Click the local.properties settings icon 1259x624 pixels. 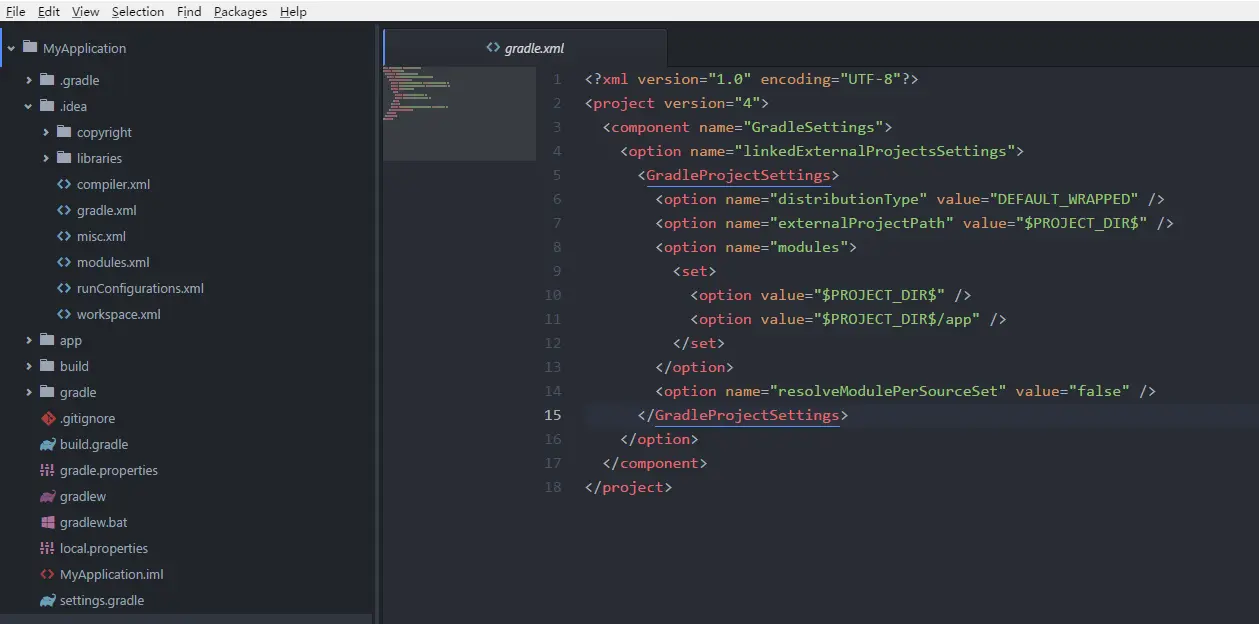(47, 548)
